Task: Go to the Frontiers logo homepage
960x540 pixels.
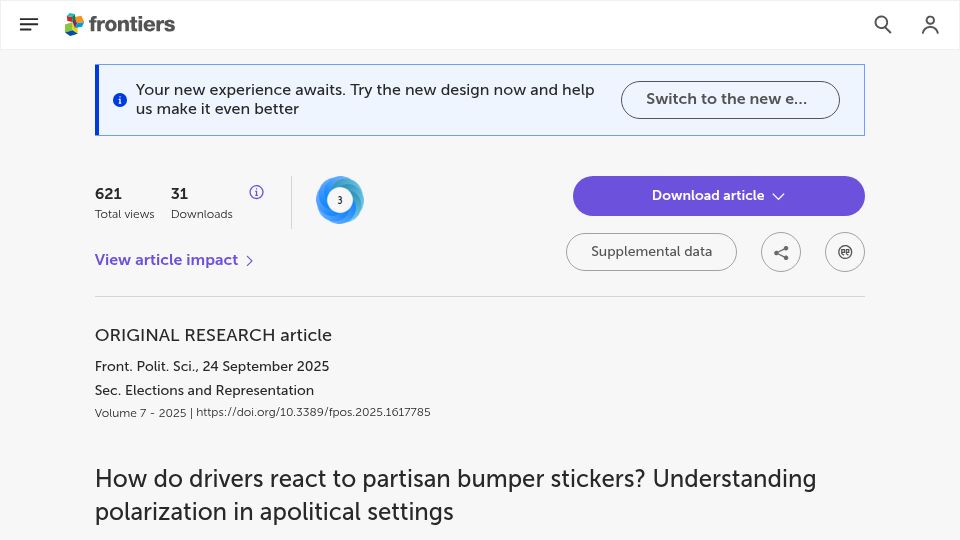Action: pos(120,24)
